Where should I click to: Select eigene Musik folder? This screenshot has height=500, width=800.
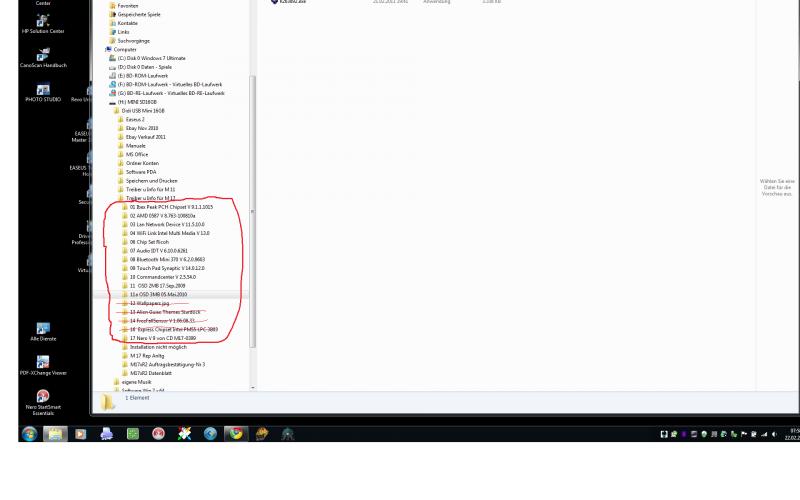[133, 382]
